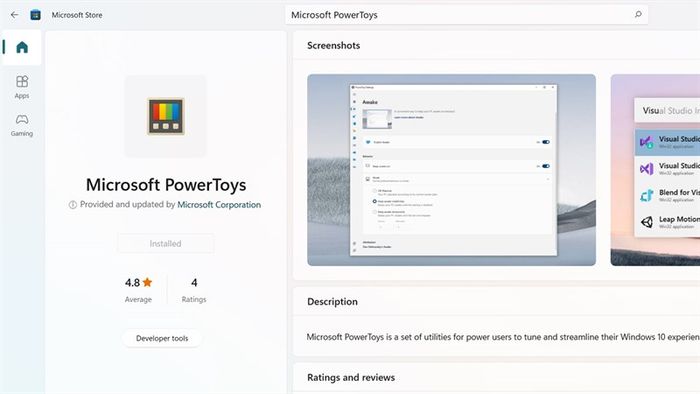Click the 4.8 Average rating
This screenshot has height=394, width=700.
pyautogui.click(x=138, y=290)
